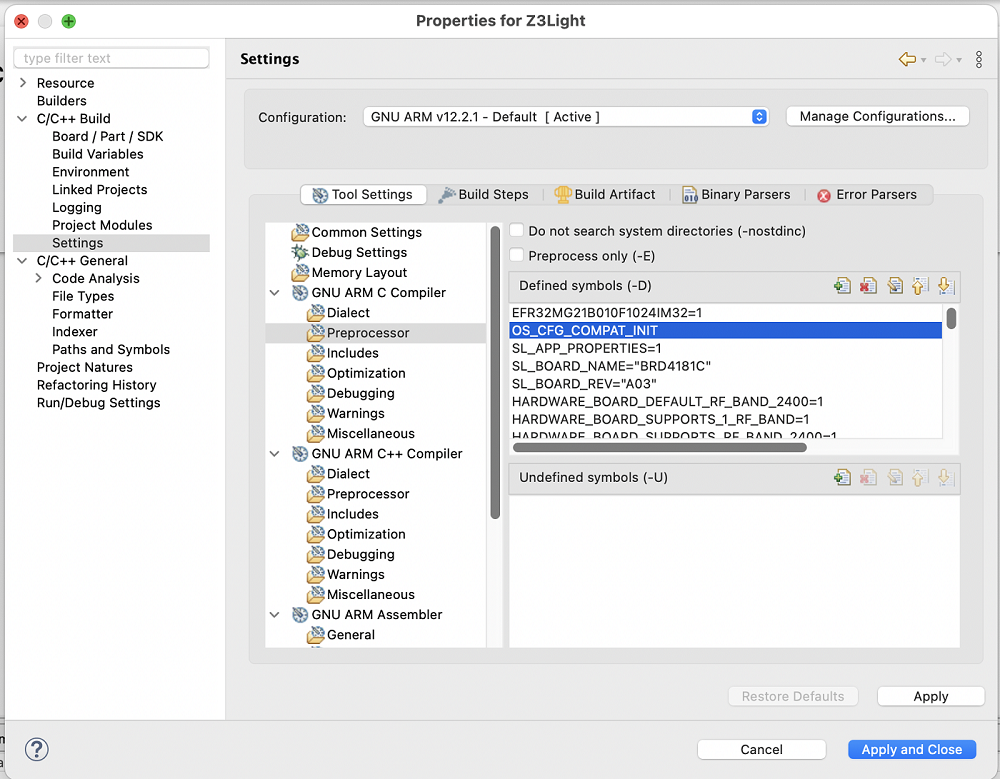The width and height of the screenshot is (1000, 779).
Task: Go back using the yellow arrow
Action: (x=907, y=59)
